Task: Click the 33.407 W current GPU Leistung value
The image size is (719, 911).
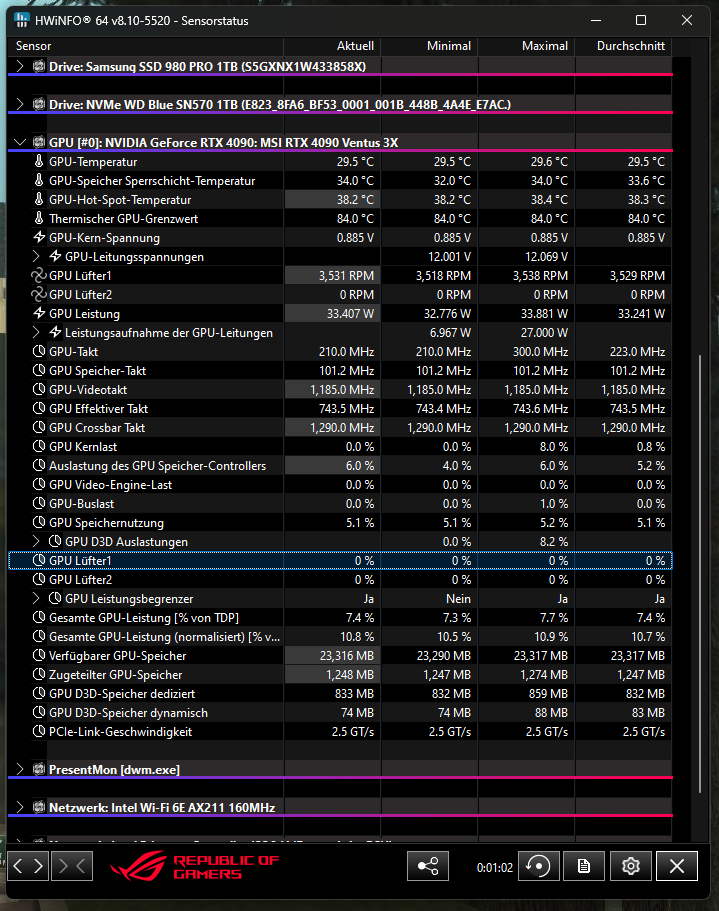Action: [350, 314]
